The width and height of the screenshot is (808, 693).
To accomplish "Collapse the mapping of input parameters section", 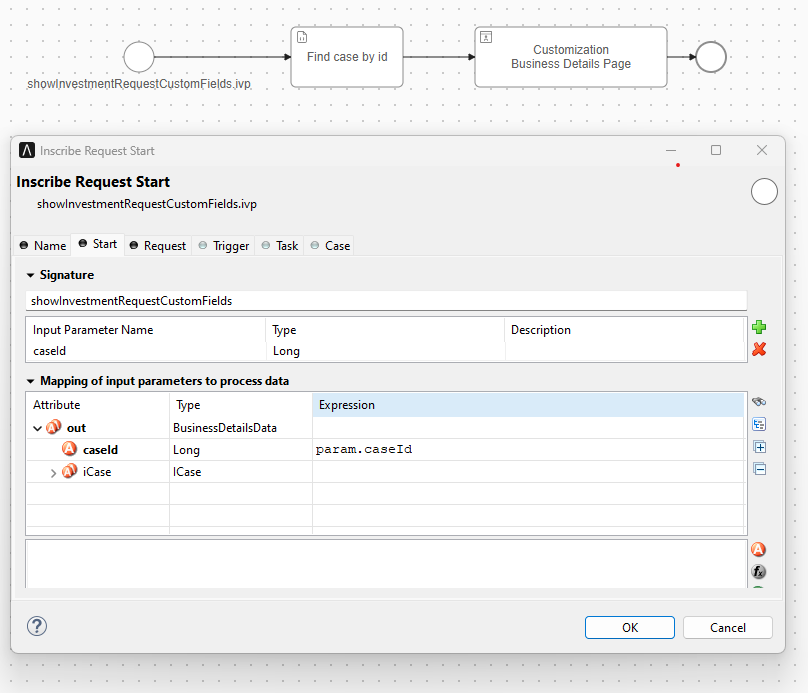I will click(30, 380).
